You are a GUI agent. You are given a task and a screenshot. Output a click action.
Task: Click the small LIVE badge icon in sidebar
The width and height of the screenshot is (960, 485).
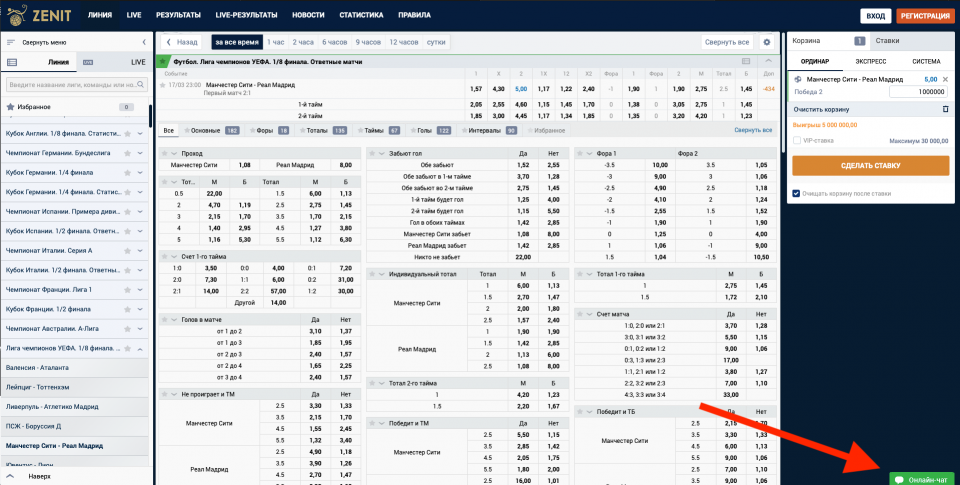point(88,62)
